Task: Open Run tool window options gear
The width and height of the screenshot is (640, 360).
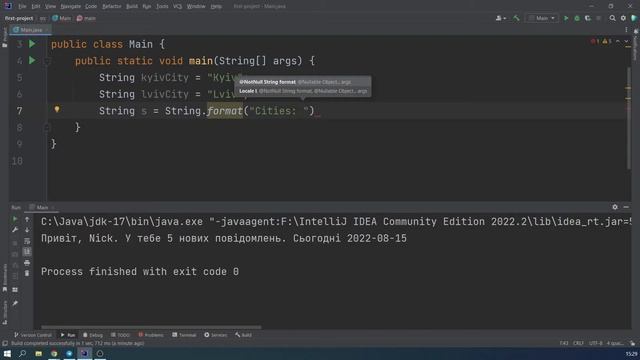Action: 615,207
